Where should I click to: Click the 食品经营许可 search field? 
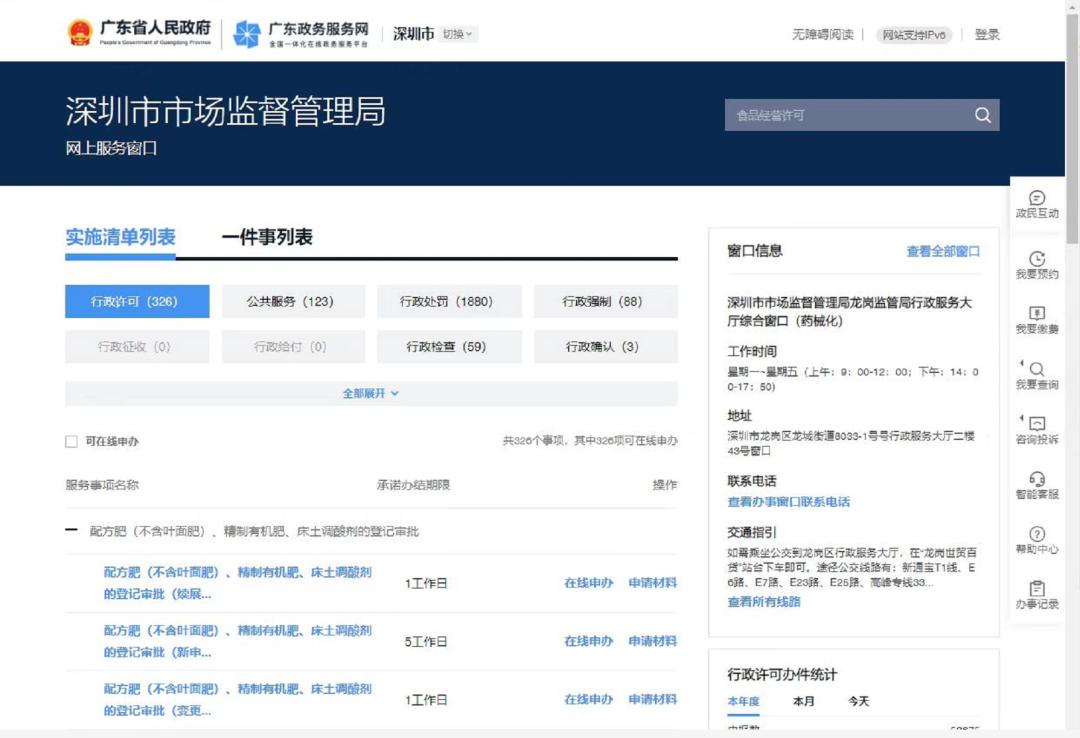point(845,115)
